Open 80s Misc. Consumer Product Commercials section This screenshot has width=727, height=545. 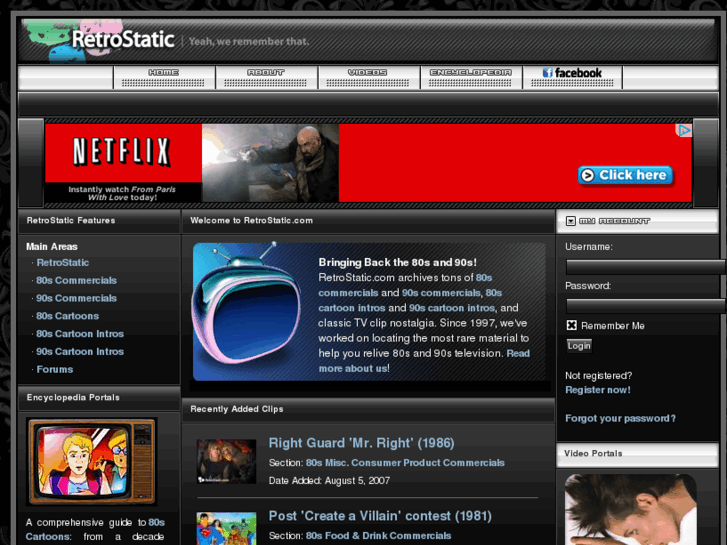(x=405, y=463)
